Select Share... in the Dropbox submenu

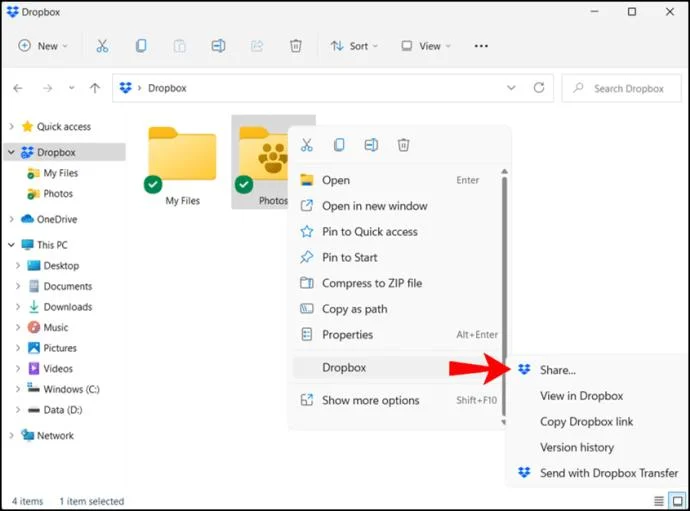coord(596,370)
